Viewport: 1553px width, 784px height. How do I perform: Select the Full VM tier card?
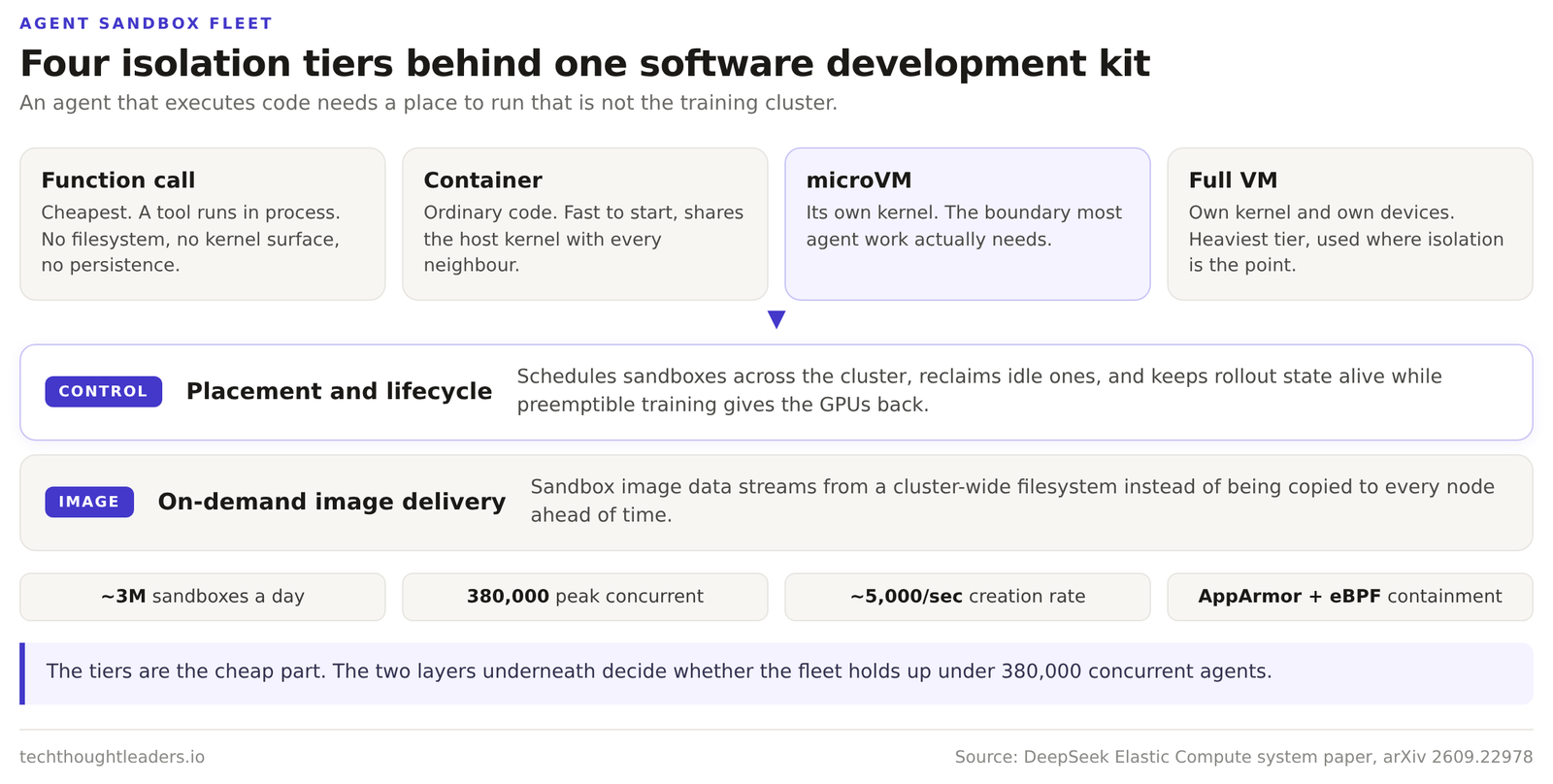1350,224
